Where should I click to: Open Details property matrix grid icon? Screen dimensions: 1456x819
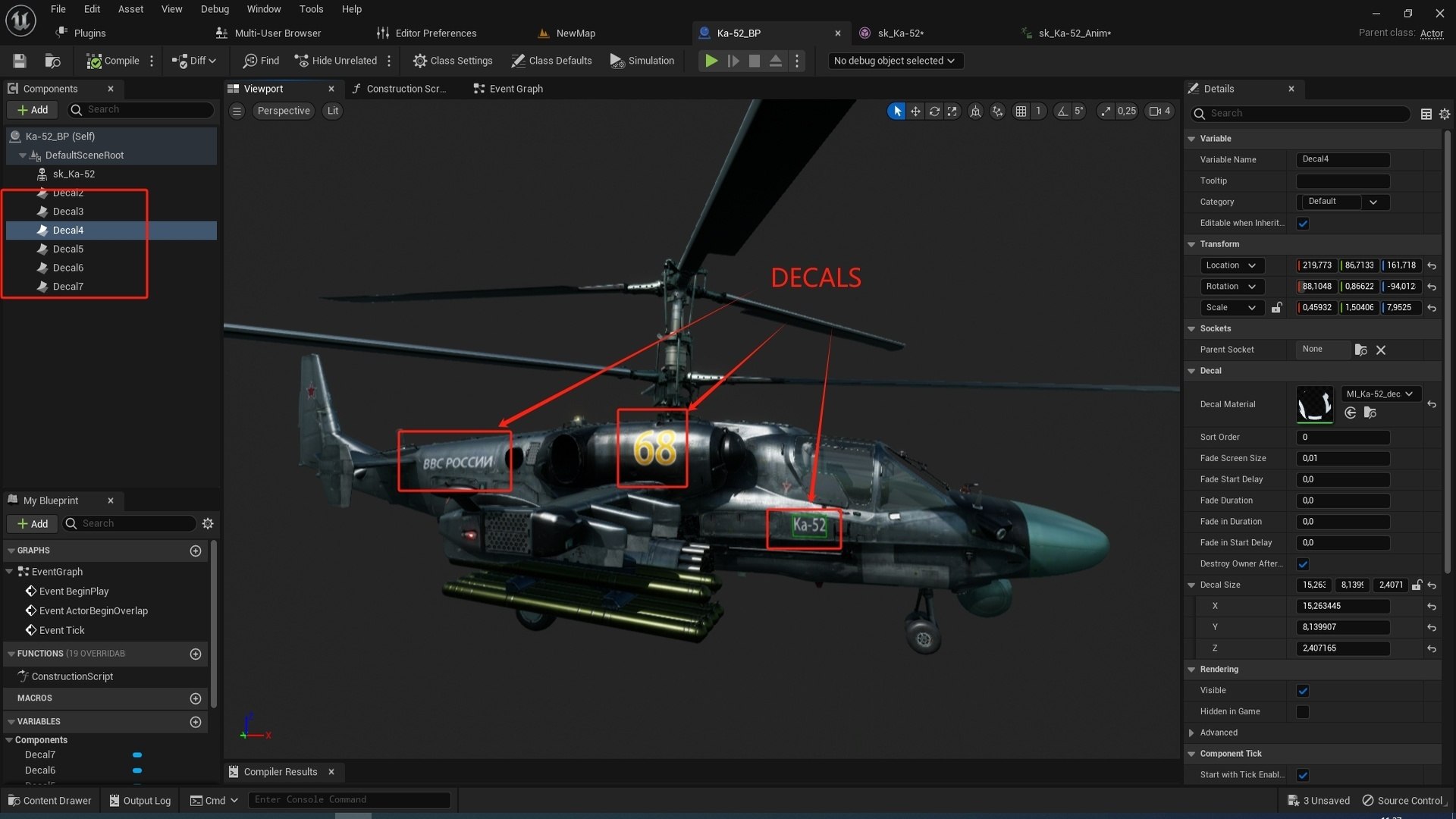(x=1426, y=114)
